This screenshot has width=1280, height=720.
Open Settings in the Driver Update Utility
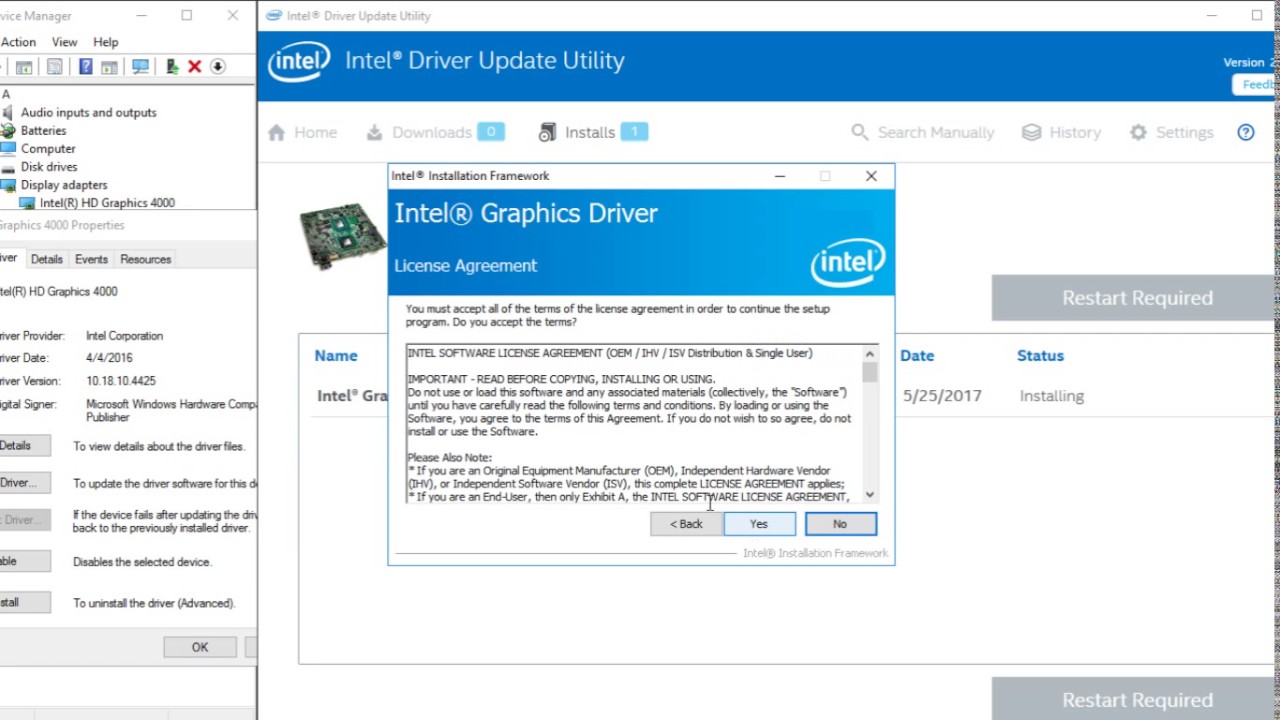click(1171, 132)
